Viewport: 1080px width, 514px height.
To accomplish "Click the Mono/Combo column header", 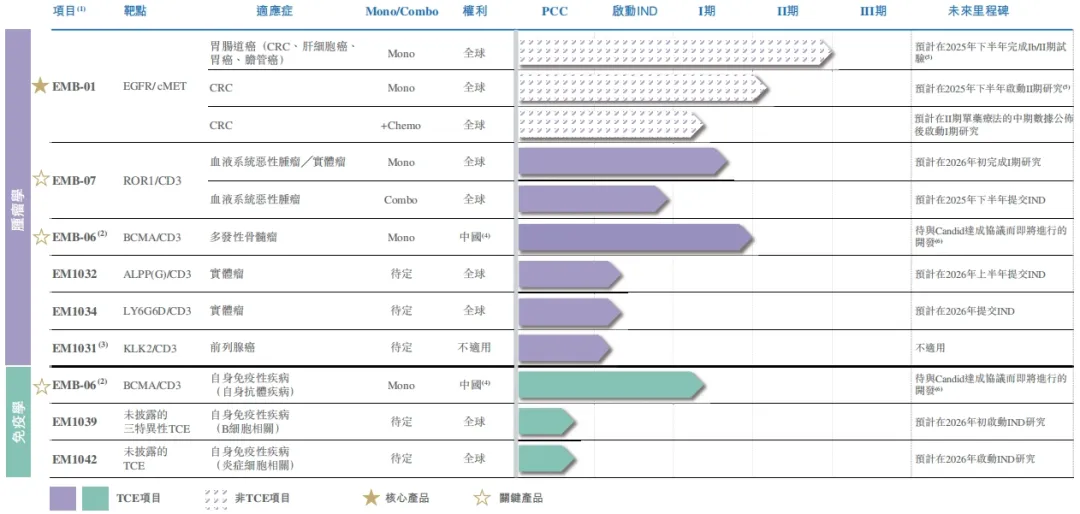I will click(402, 12).
